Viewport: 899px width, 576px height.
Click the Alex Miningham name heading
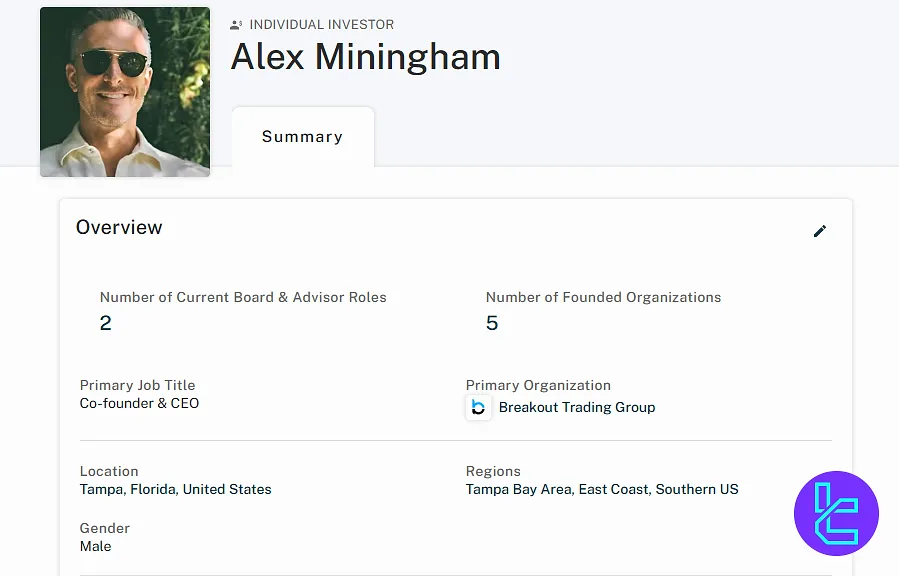click(366, 57)
